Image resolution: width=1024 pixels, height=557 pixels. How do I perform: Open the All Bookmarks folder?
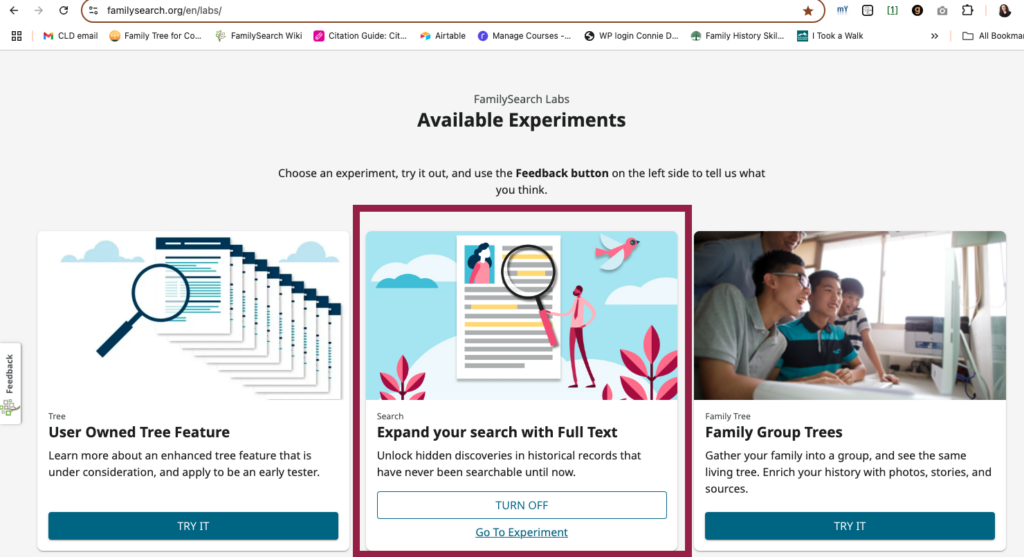click(993, 36)
